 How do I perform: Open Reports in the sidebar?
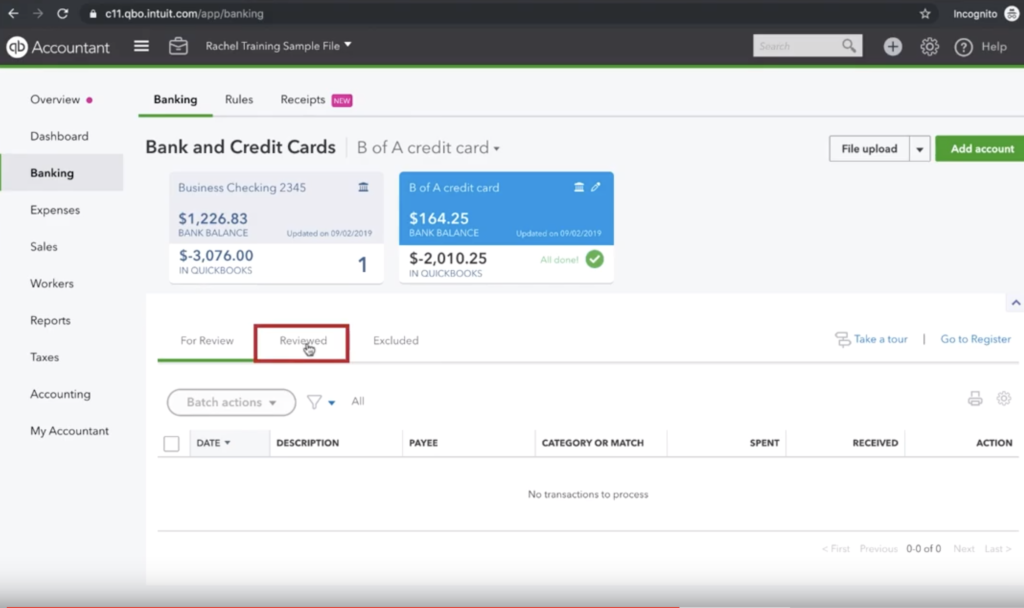click(50, 321)
